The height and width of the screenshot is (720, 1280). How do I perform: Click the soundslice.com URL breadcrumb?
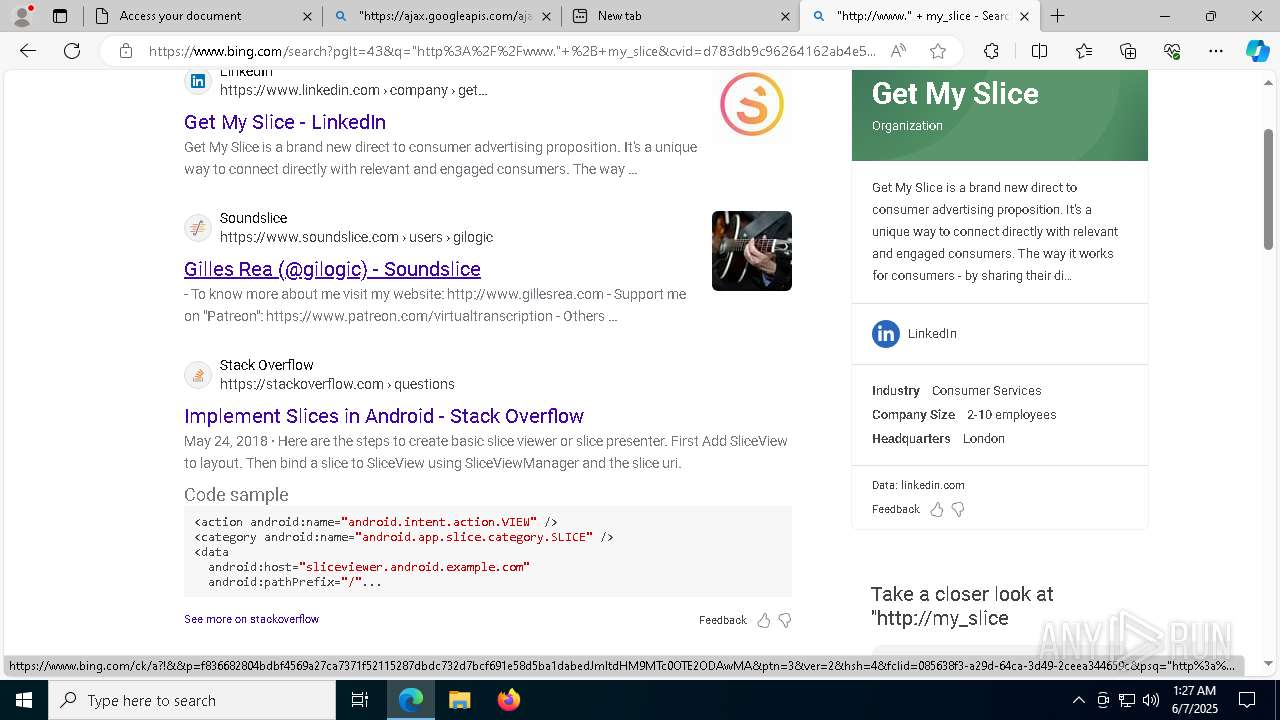tap(356, 237)
